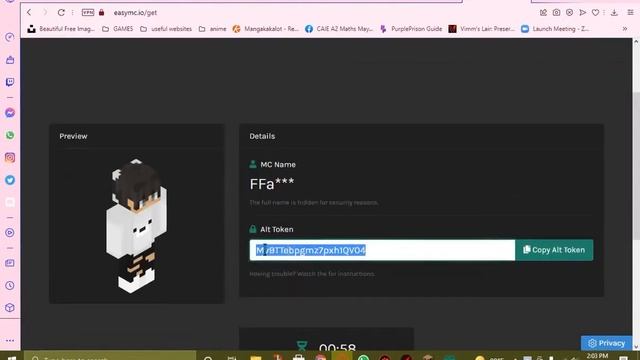The height and width of the screenshot is (360, 640).
Task: Open the flow send arrow icon
Action: click(582, 13)
